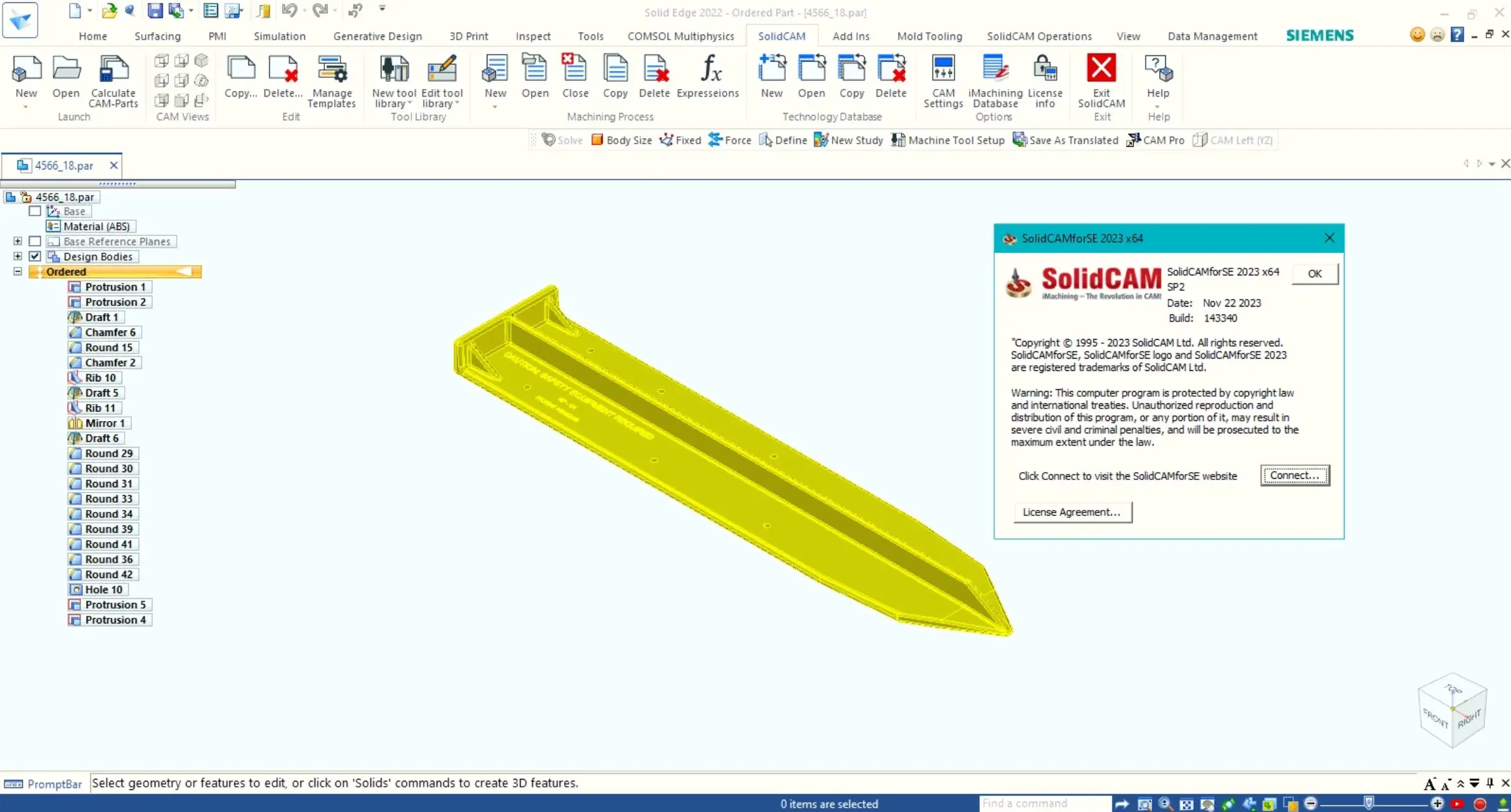Select Rib 10 feature
This screenshot has height=812, width=1511.
[x=94, y=377]
